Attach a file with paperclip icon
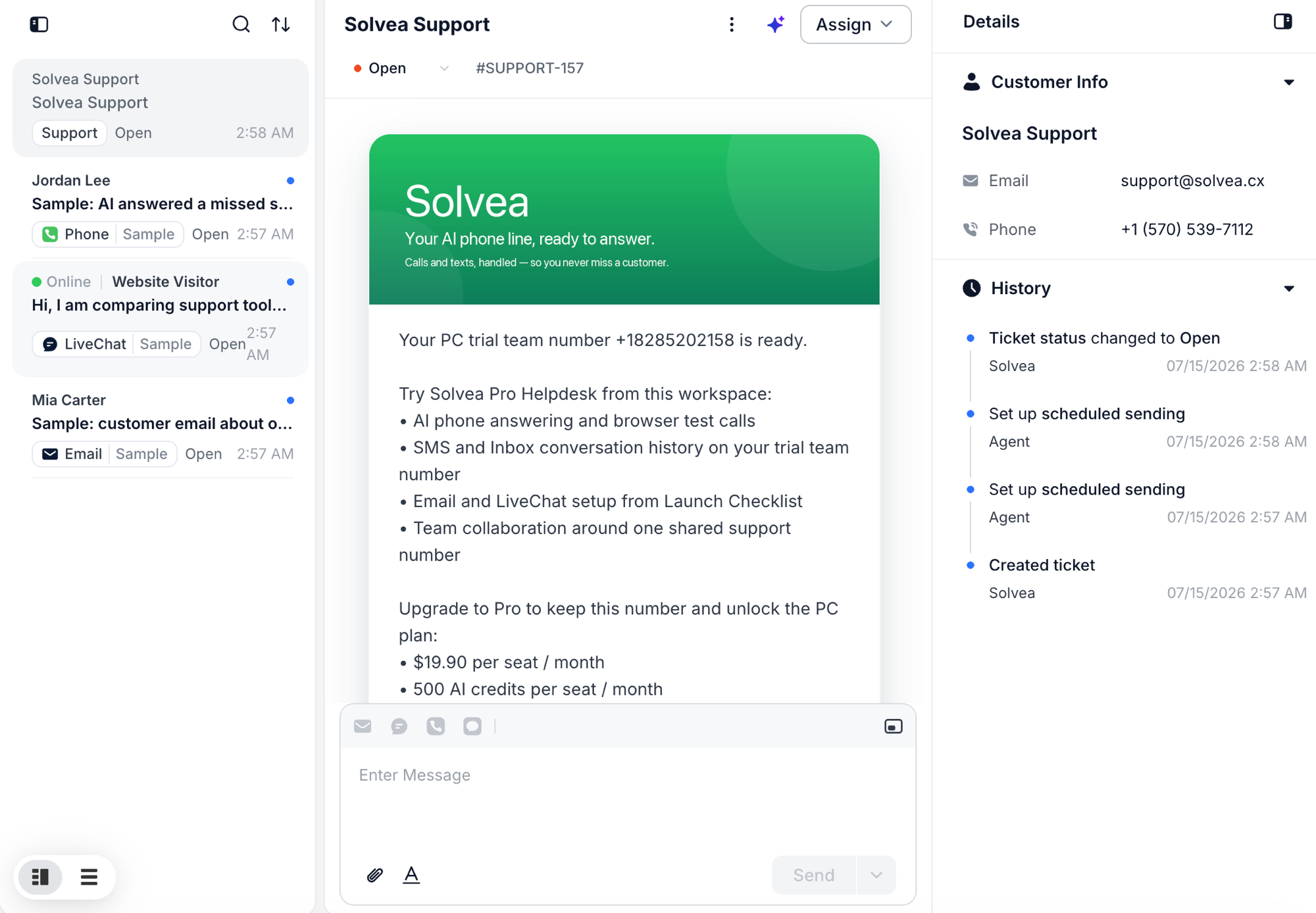Viewport: 1316px width, 913px height. coord(374,875)
